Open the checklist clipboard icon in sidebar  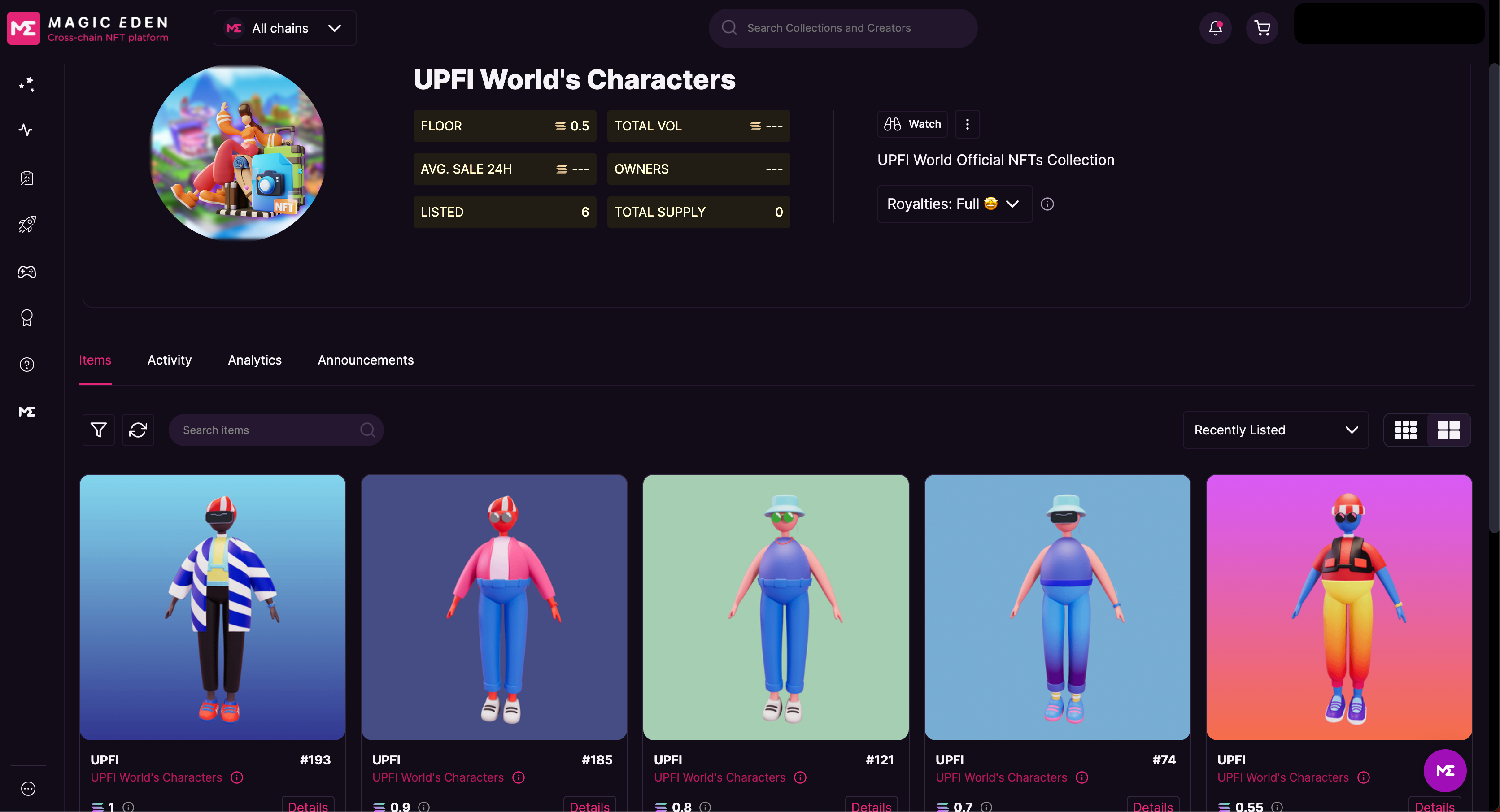(27, 178)
